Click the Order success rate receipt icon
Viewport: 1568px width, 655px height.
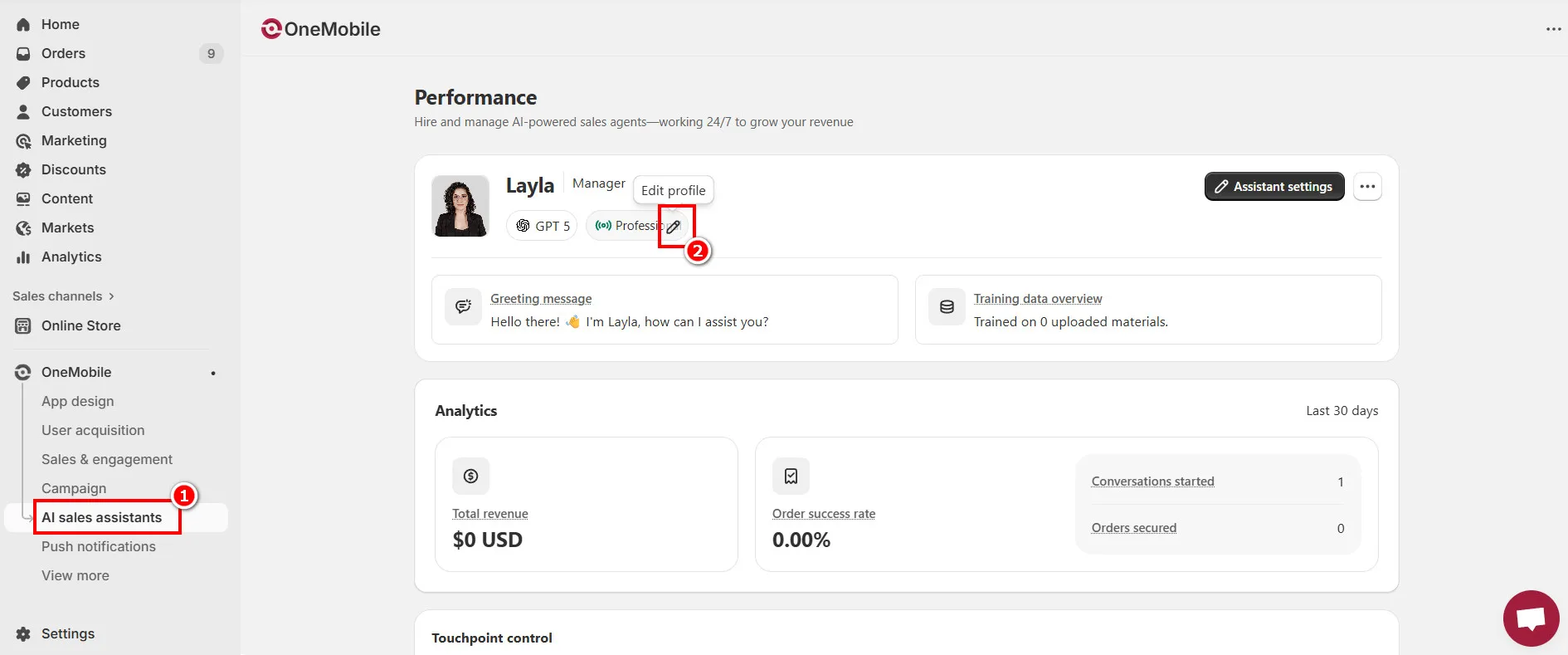pyautogui.click(x=791, y=476)
